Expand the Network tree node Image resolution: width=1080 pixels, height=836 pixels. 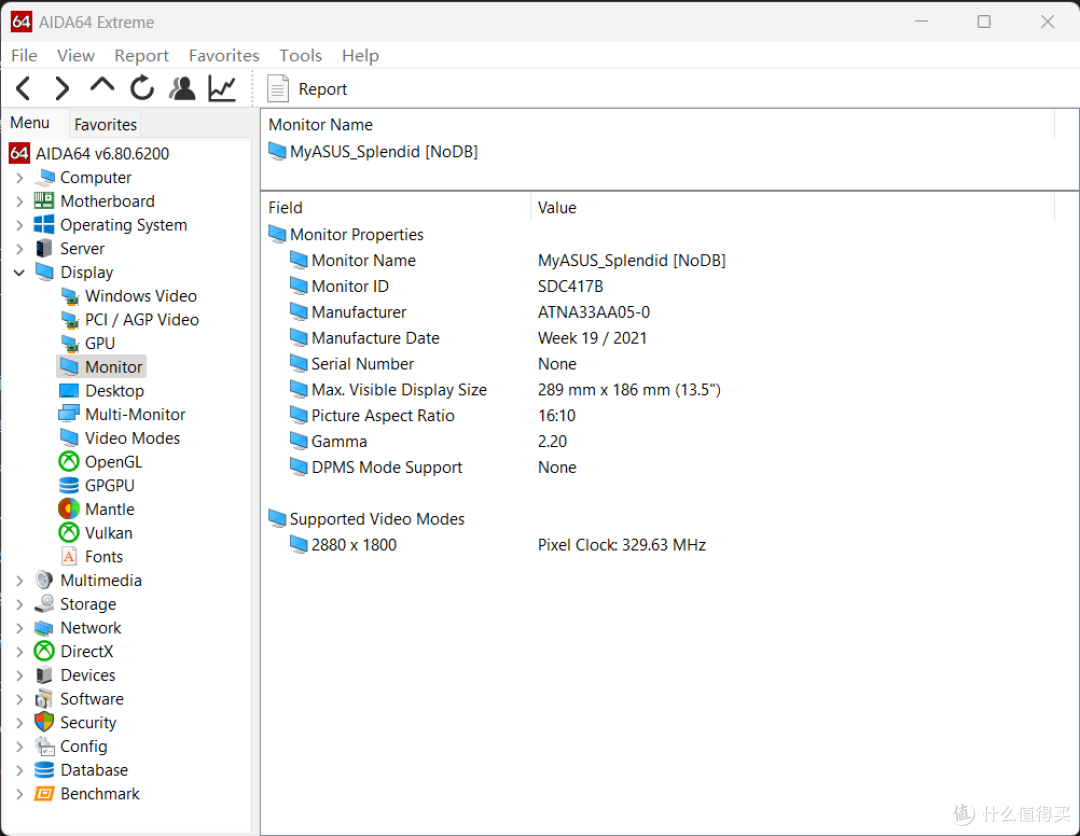tap(19, 628)
